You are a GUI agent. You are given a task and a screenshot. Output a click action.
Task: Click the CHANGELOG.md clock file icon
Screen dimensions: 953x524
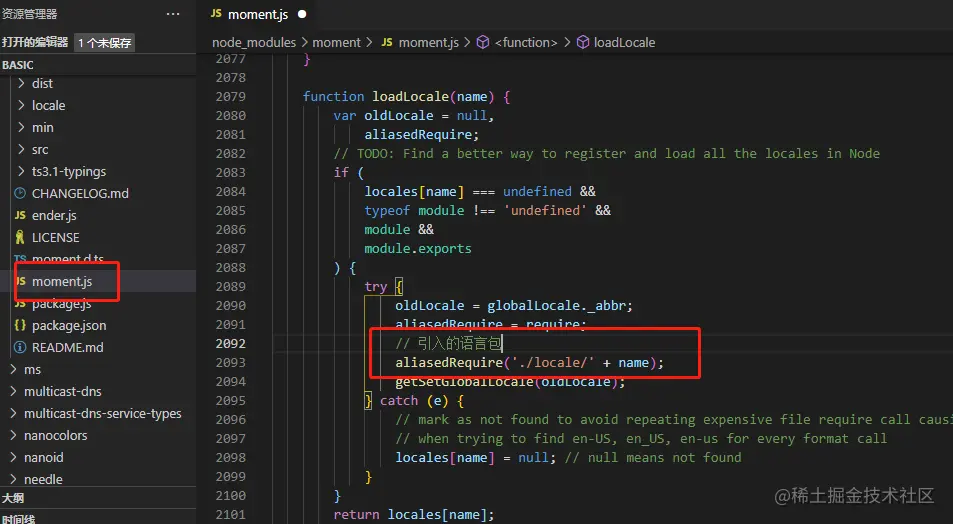tap(20, 193)
